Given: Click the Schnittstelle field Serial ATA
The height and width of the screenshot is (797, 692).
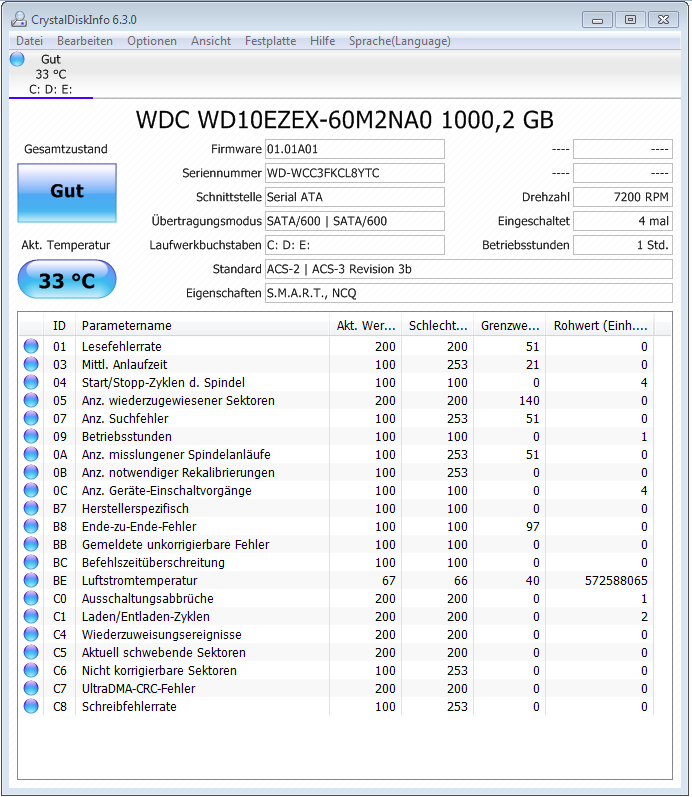Looking at the screenshot, I should (355, 197).
